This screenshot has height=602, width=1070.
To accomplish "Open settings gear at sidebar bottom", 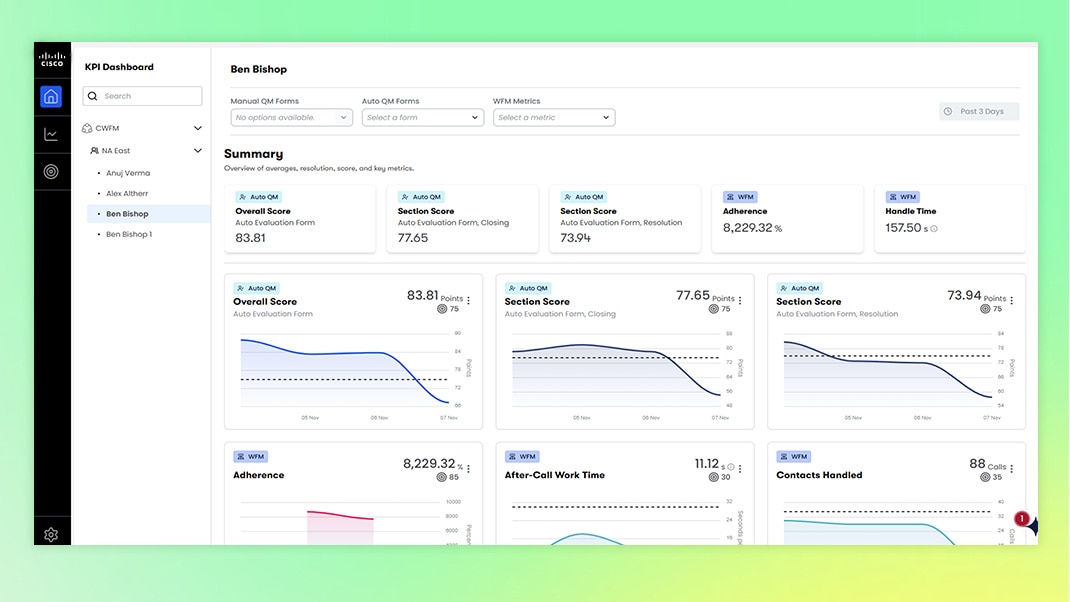I will pos(51,535).
